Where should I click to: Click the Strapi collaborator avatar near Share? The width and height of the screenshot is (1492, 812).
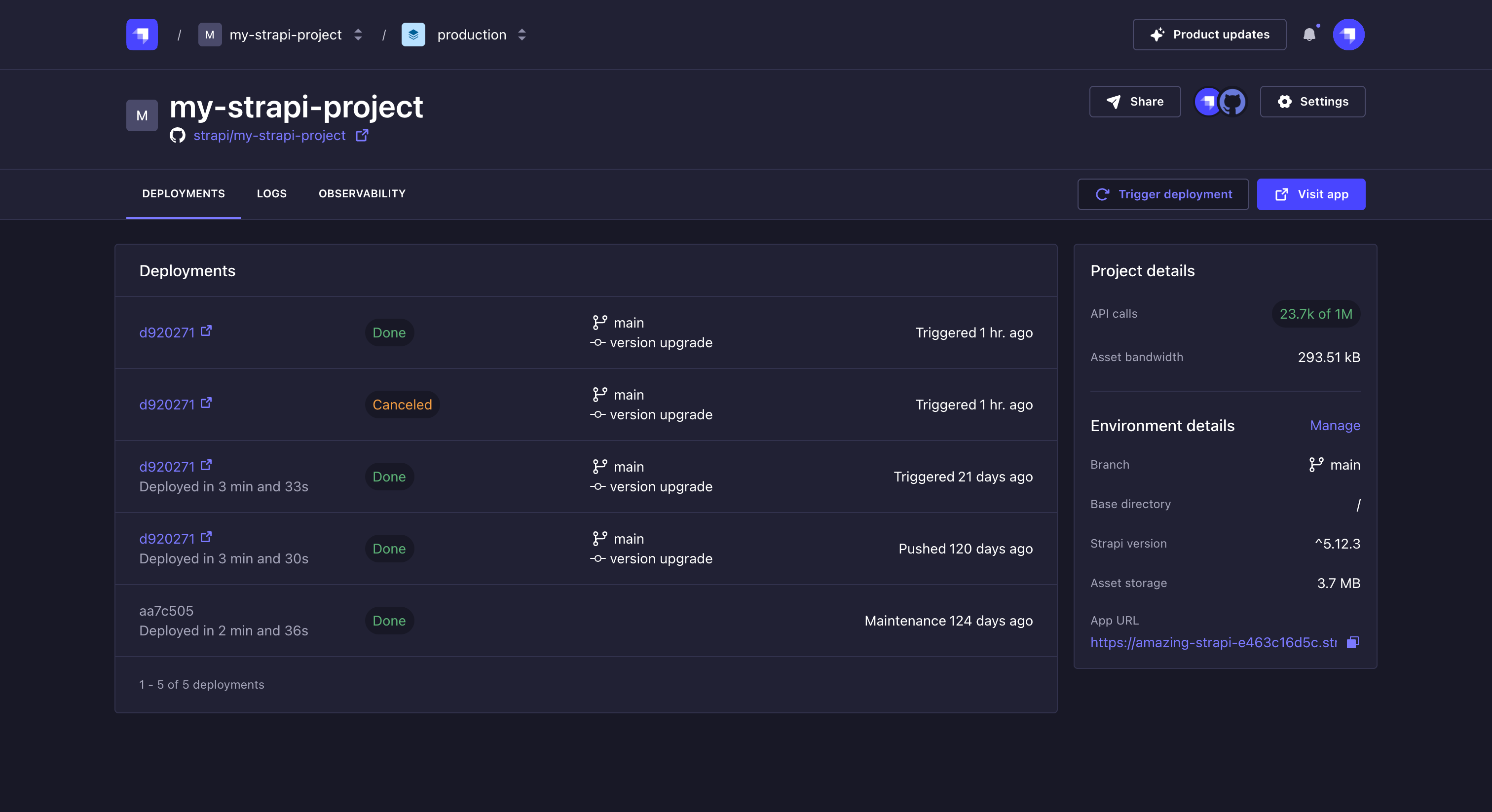coord(1208,102)
